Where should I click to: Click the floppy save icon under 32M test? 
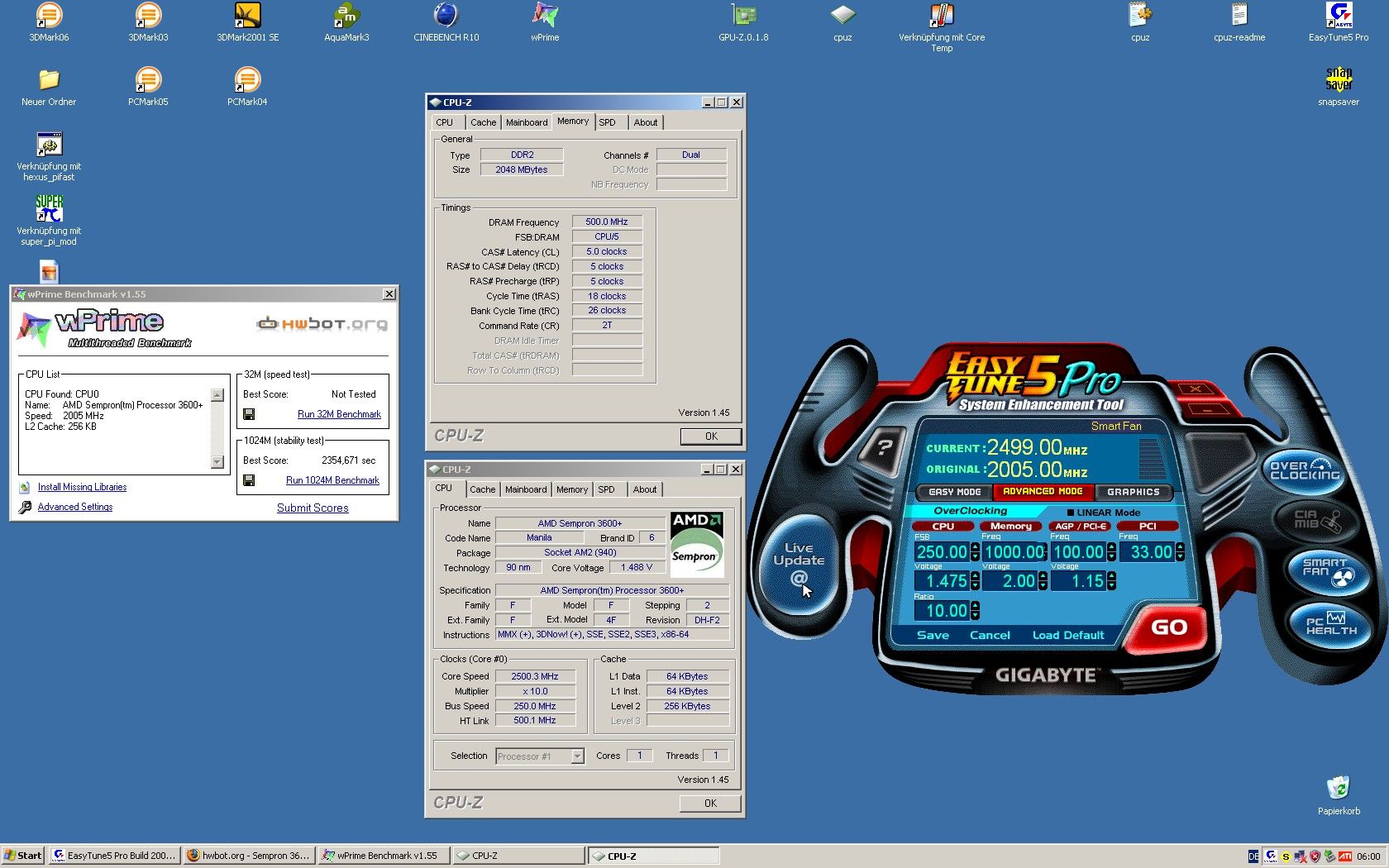pyautogui.click(x=249, y=414)
